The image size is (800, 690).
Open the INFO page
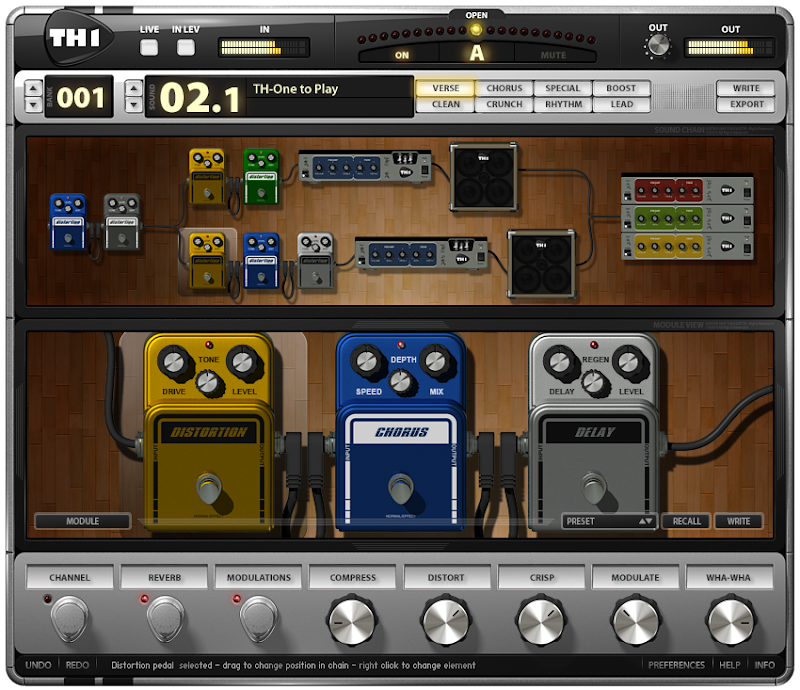click(x=764, y=665)
